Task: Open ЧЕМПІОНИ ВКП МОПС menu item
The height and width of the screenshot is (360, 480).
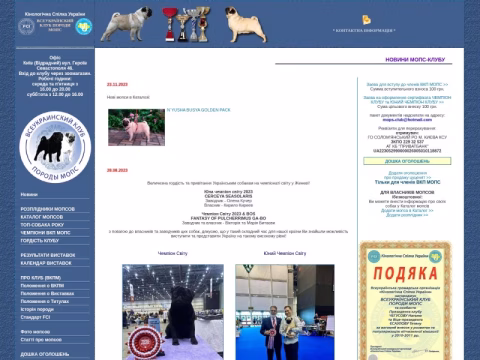Action: pos(45,233)
